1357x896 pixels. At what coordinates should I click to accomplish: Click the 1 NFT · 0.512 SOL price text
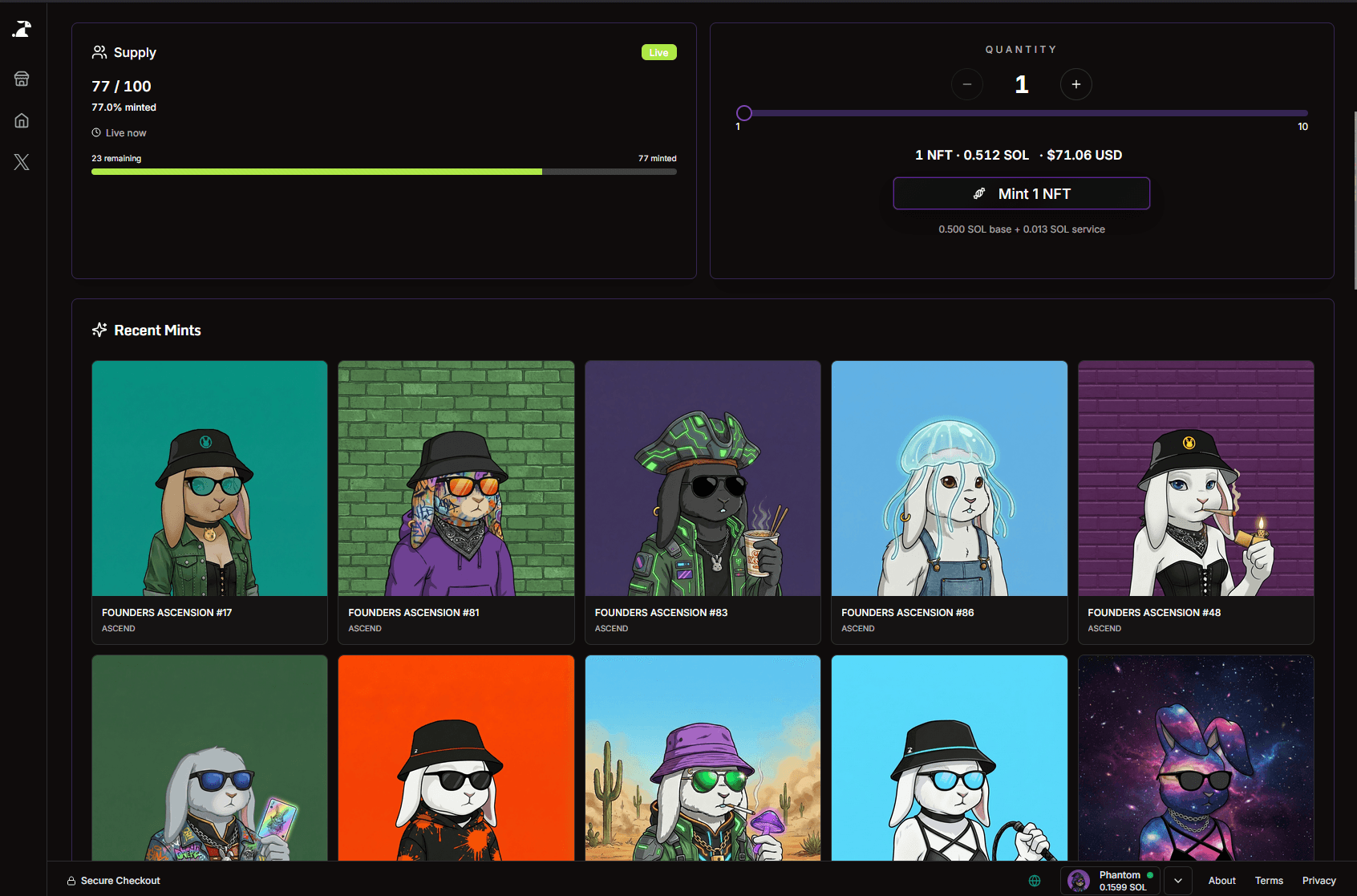(972, 155)
